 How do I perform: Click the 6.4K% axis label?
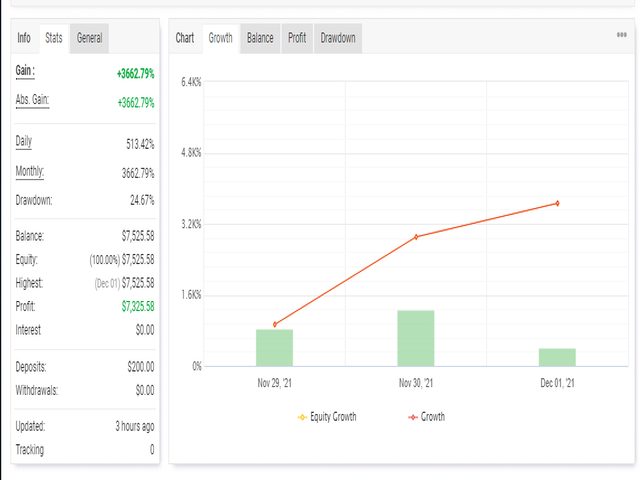pos(191,82)
